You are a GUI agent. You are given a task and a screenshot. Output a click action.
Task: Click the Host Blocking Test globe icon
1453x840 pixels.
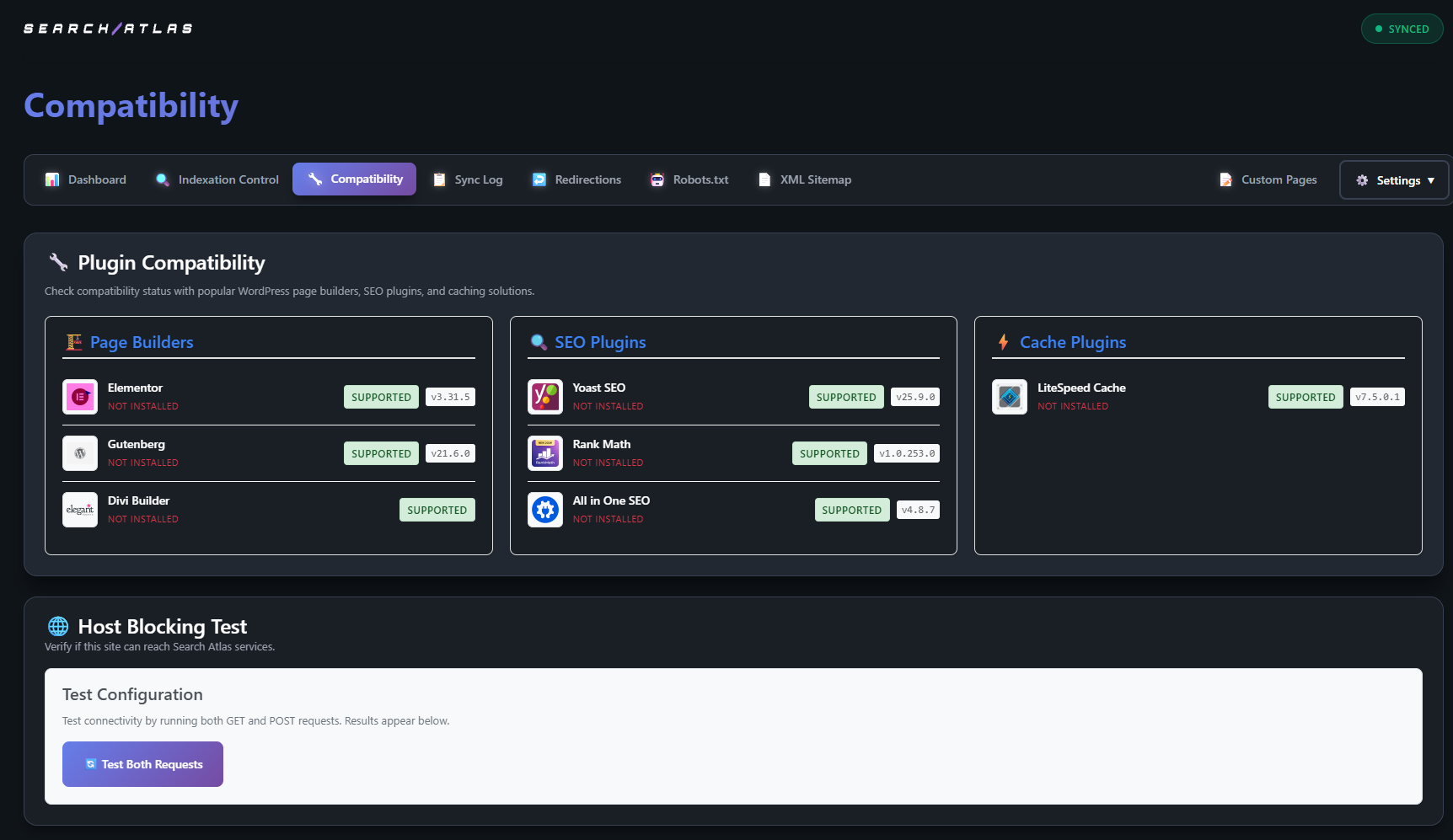pos(58,626)
